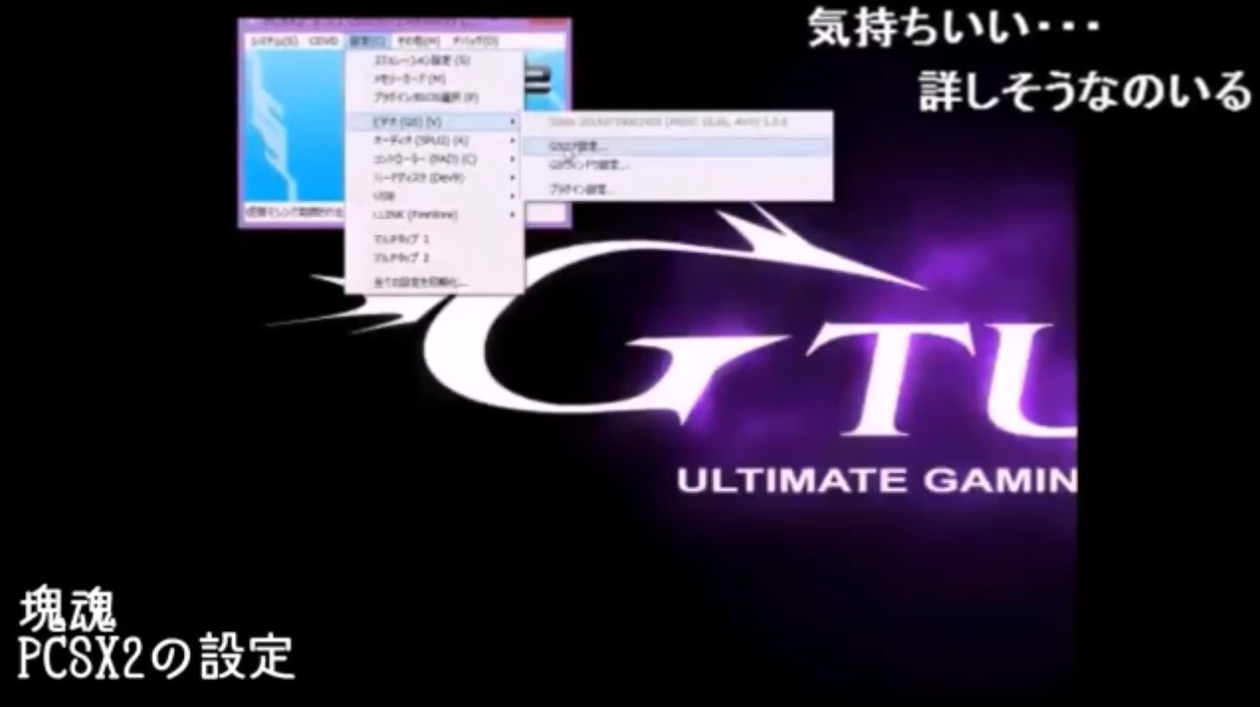Choose エミュレーション設定 (S) from the settings menu
The image size is (1260, 707).
[433, 61]
